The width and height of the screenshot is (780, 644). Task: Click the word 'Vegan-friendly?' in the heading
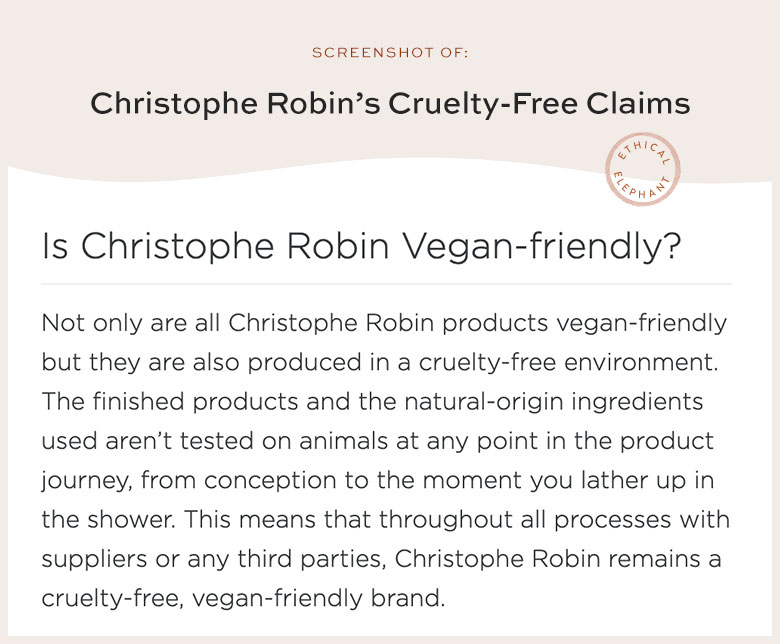click(x=541, y=246)
